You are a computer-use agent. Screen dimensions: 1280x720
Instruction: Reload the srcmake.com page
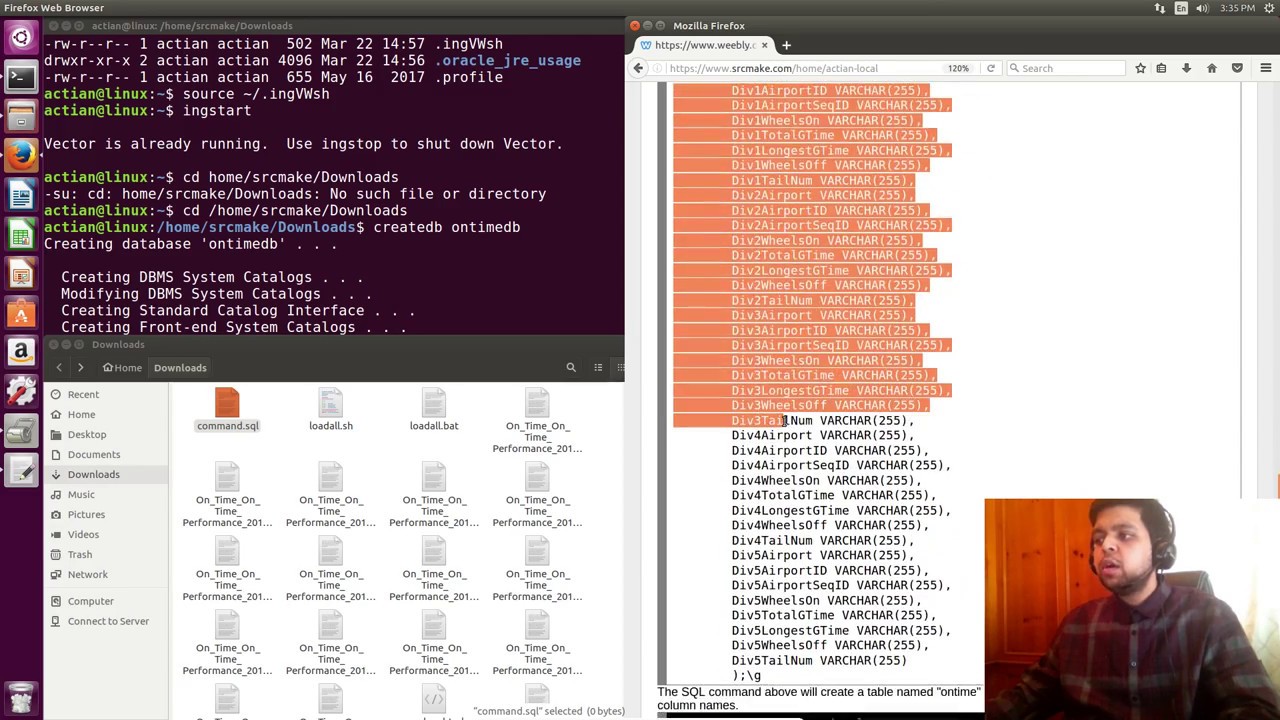[990, 68]
